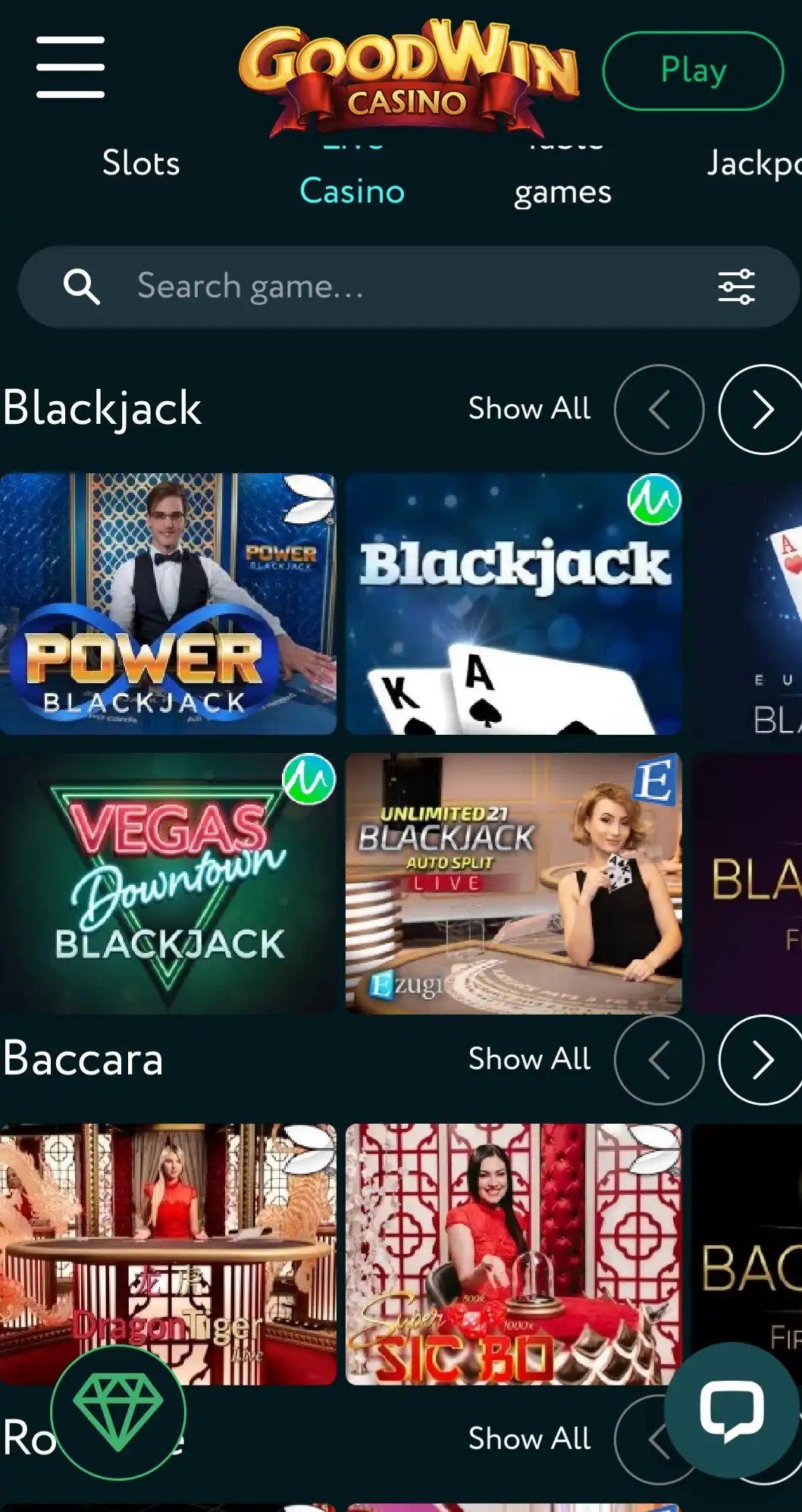Open Super Sic Bo game thumbnail
The image size is (802, 1512).
tap(513, 1254)
